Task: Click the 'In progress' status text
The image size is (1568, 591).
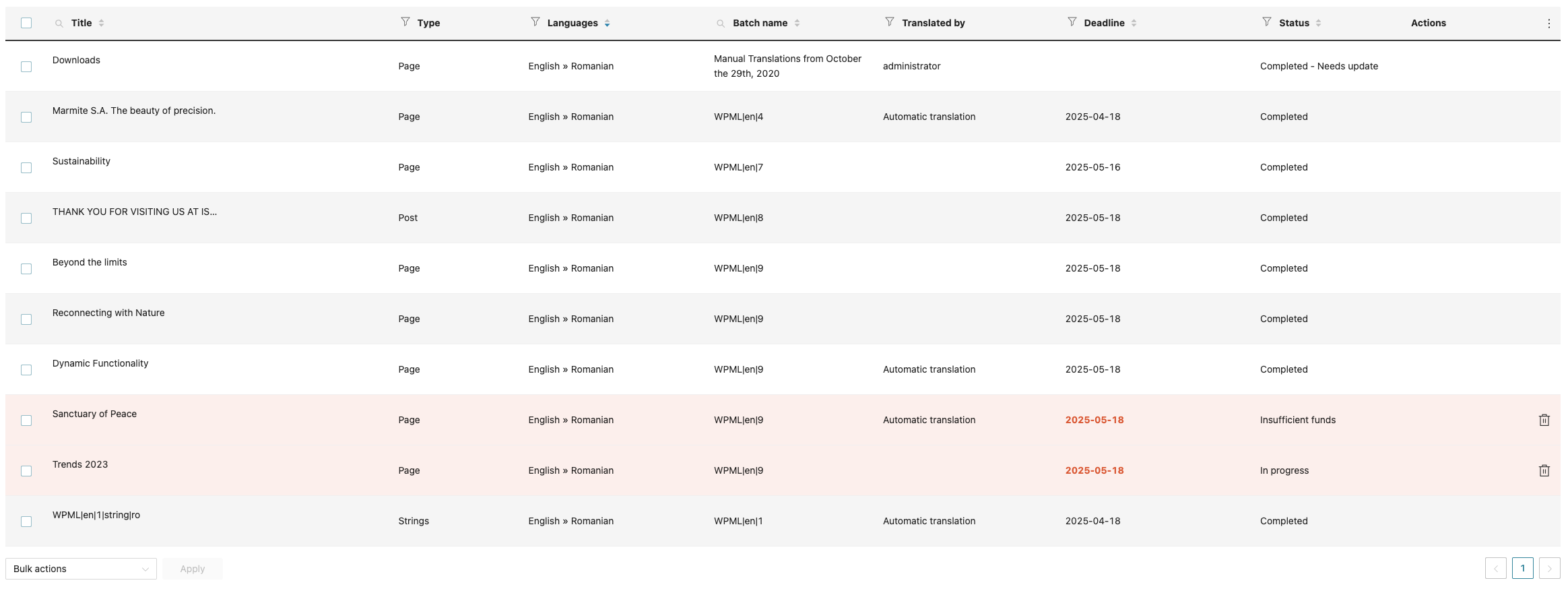Action: 1284,470
